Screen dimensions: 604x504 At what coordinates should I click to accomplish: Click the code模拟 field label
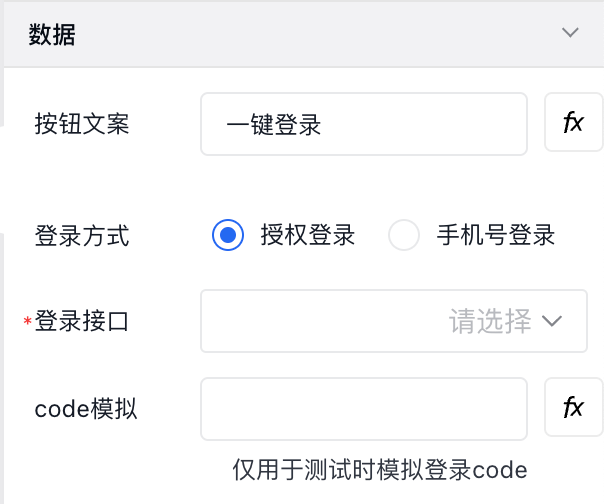pos(85,408)
